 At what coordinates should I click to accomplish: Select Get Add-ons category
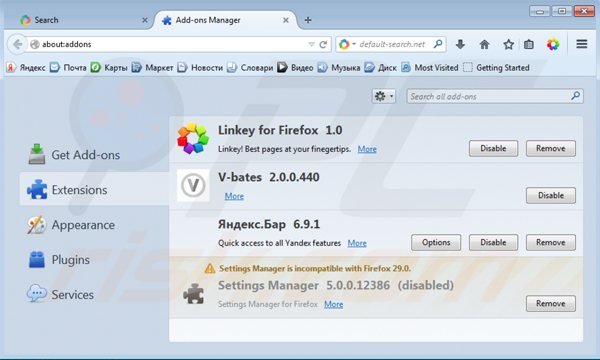[74, 155]
